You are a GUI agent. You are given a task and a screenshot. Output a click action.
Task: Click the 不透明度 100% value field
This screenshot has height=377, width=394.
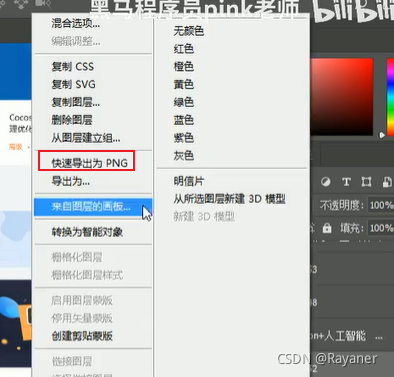pyautogui.click(x=381, y=205)
